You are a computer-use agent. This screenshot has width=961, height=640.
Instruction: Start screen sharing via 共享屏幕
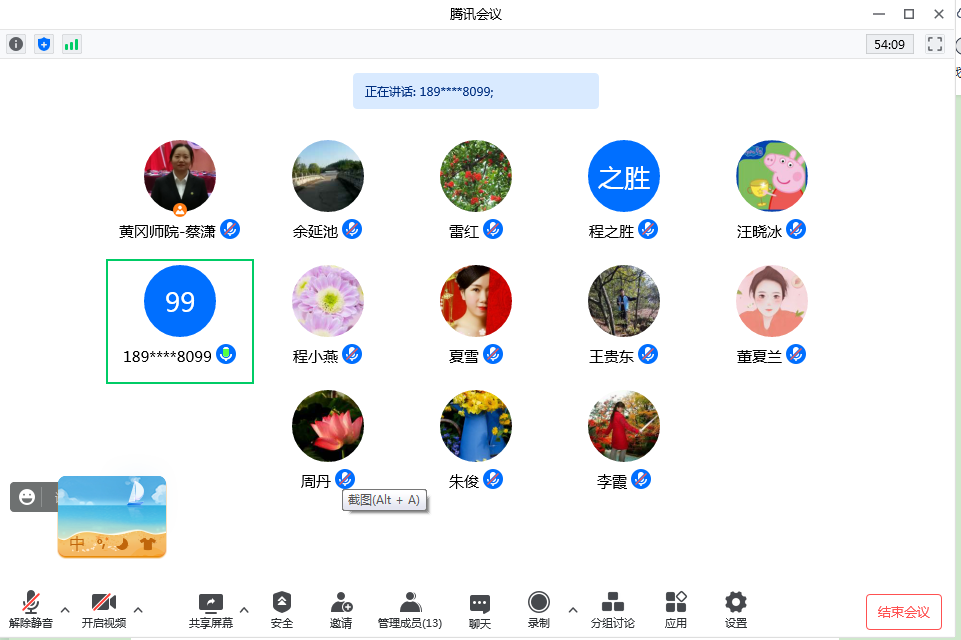click(x=209, y=608)
